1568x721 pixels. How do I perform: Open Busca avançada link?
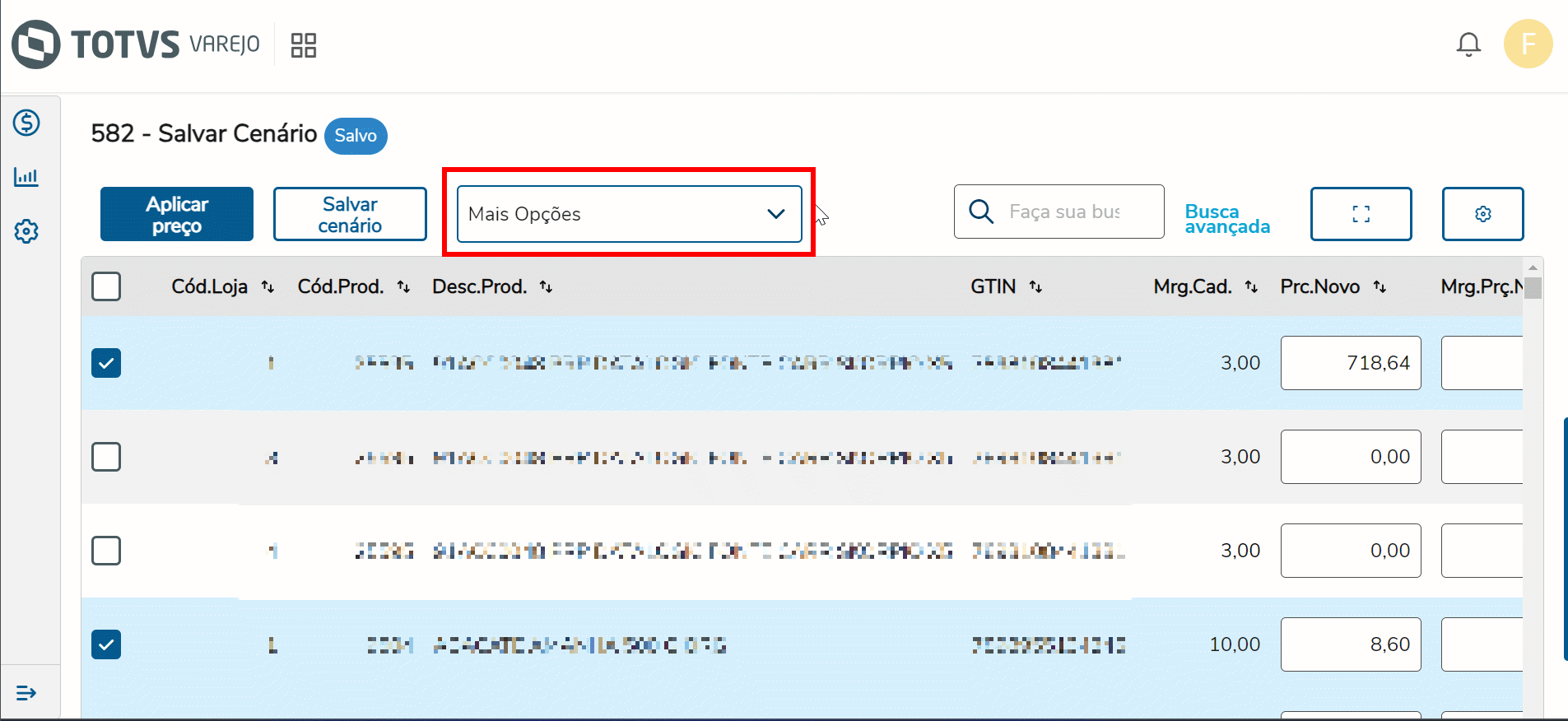(1227, 219)
